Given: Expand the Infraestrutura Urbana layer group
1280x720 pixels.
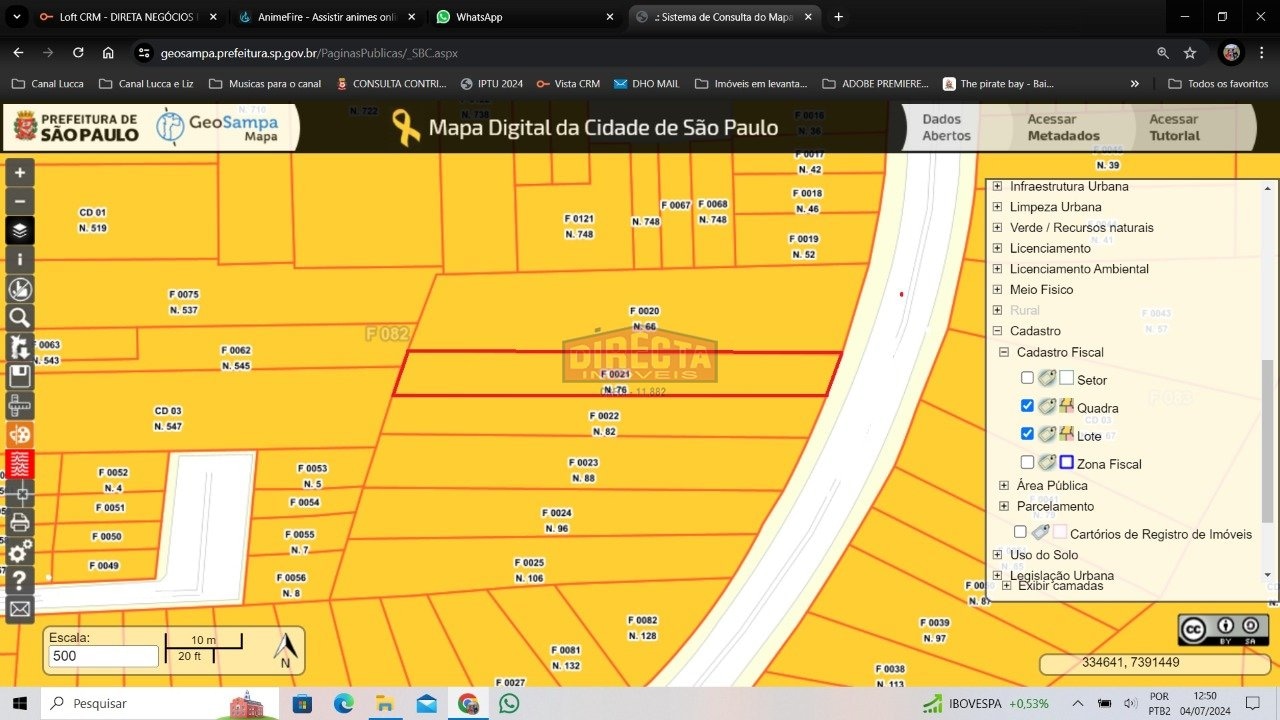Looking at the screenshot, I should point(997,186).
